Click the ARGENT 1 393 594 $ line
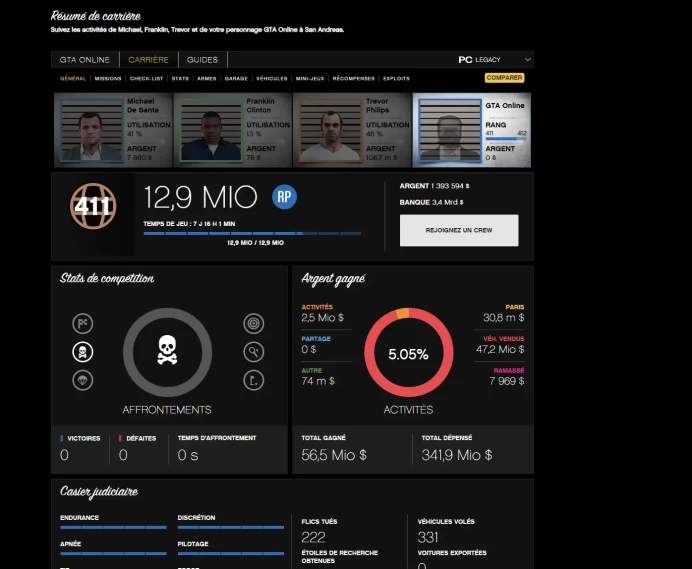Screen dimensions: 692x569 click(x=434, y=186)
